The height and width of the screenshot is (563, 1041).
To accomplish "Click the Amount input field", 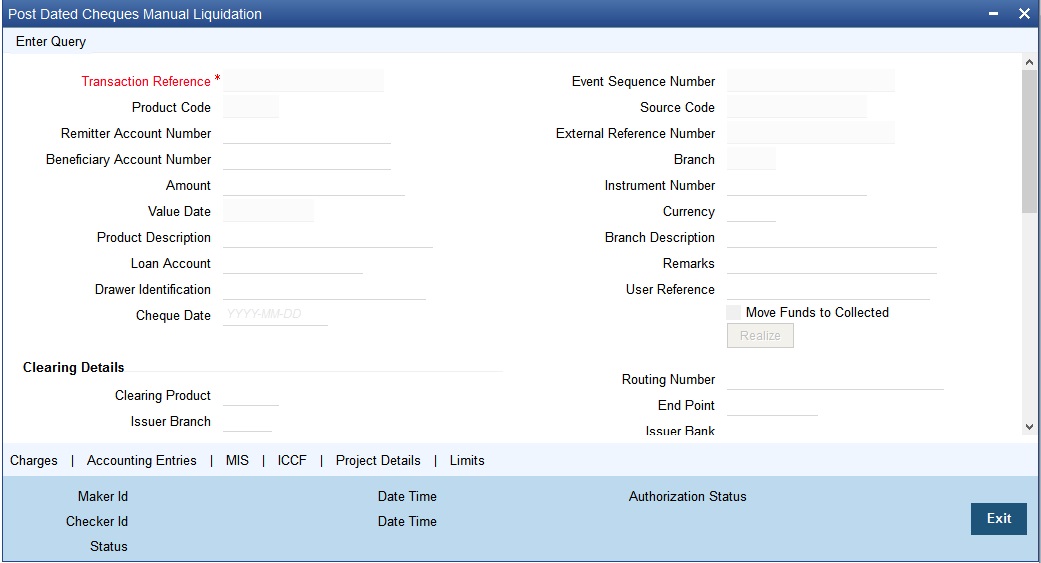I will click(314, 185).
